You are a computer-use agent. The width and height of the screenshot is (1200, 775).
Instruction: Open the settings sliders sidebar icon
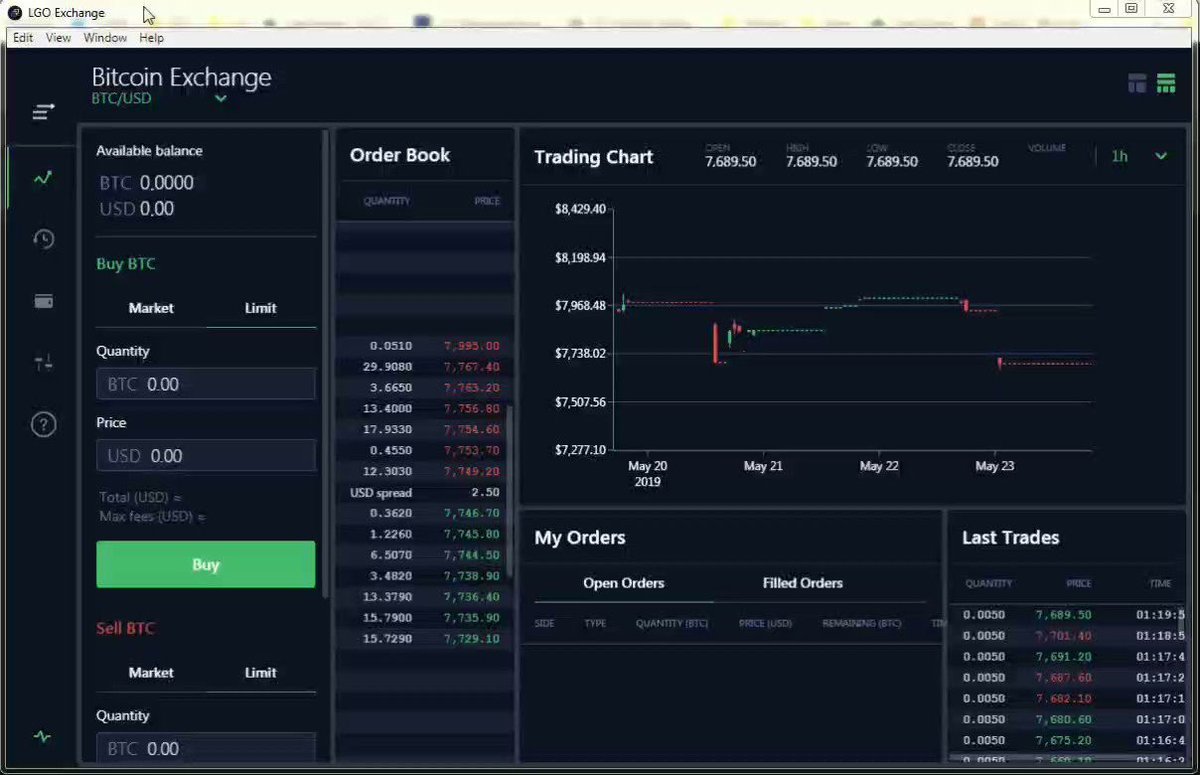pyautogui.click(x=43, y=362)
